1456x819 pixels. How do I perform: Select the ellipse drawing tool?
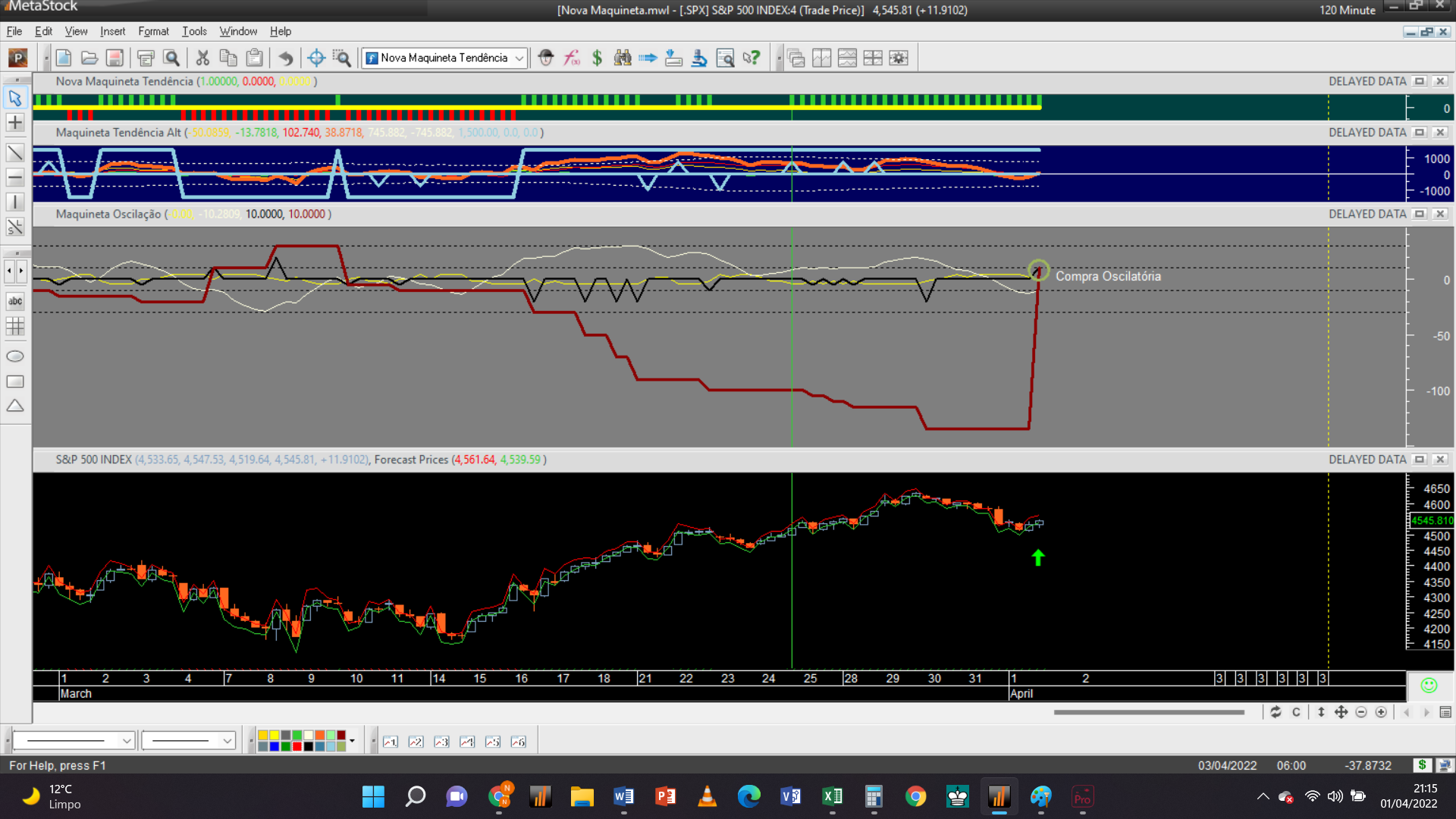click(15, 356)
